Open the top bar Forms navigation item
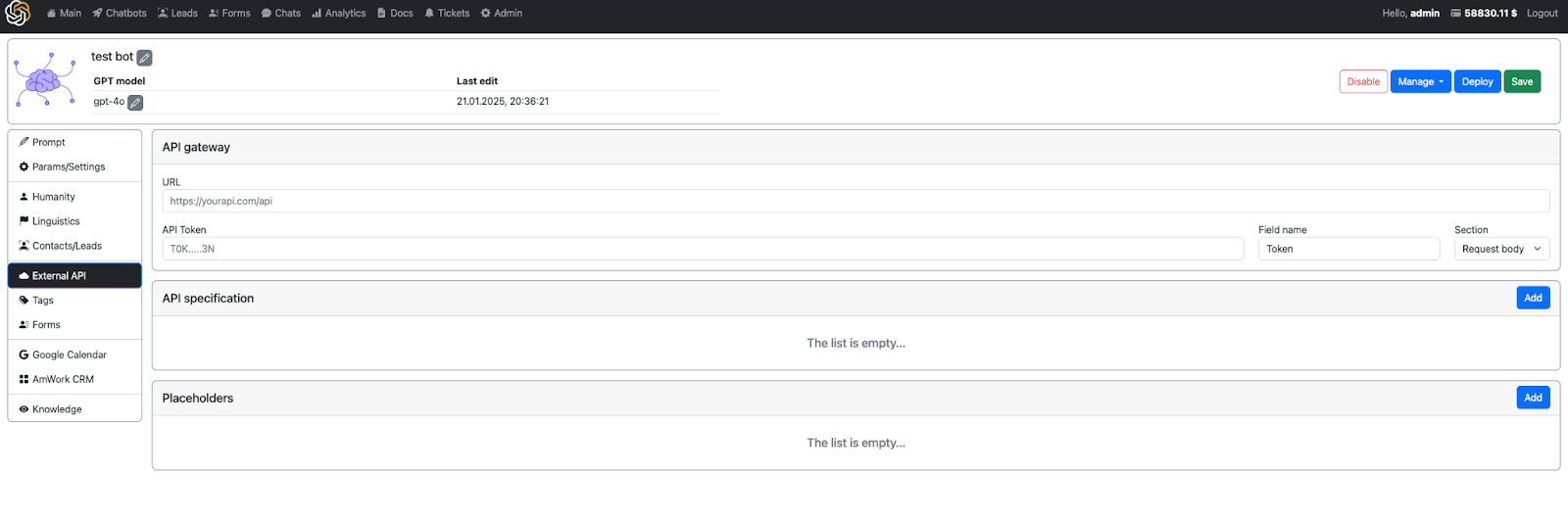1568x519 pixels. (229, 13)
